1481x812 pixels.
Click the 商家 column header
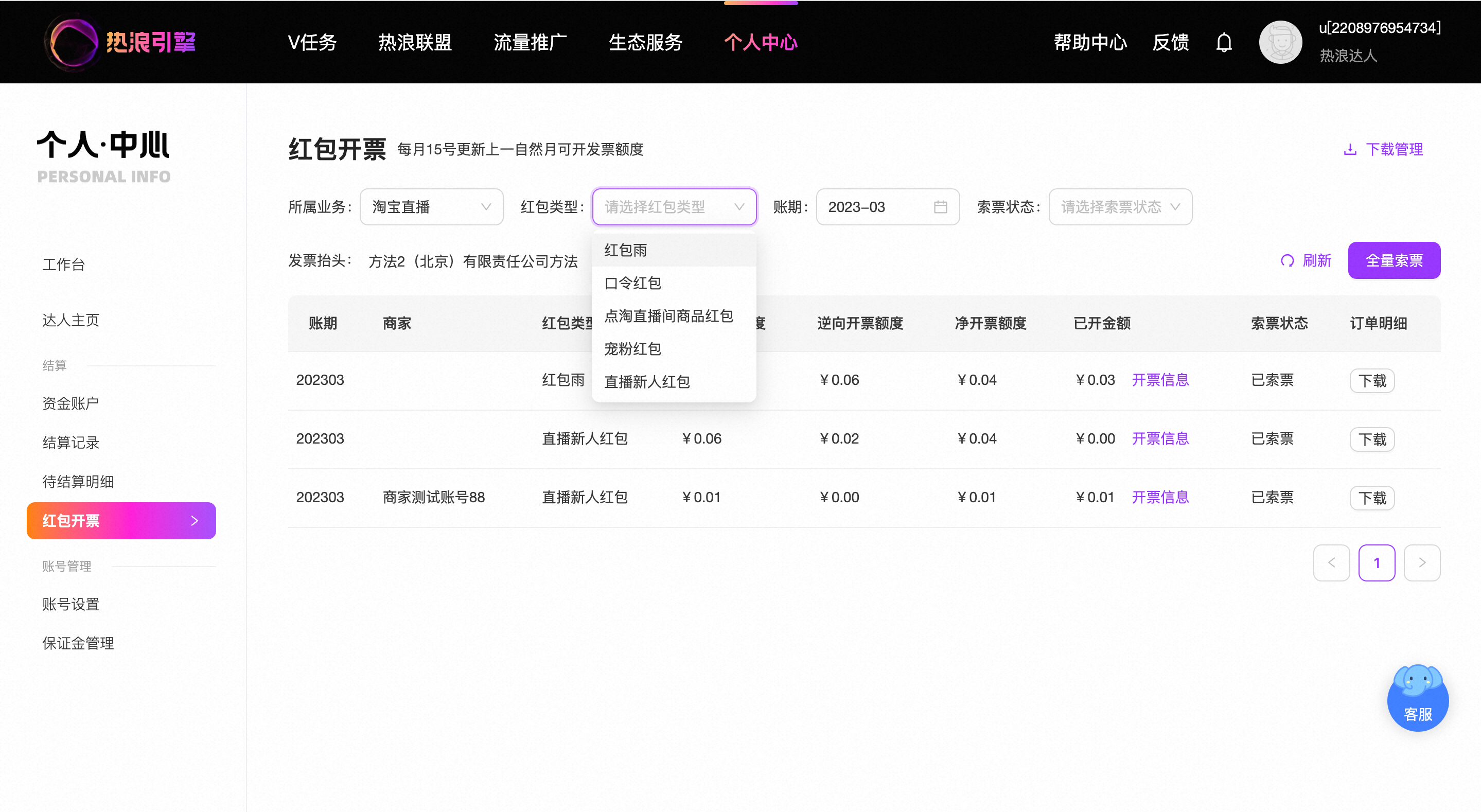tap(397, 323)
